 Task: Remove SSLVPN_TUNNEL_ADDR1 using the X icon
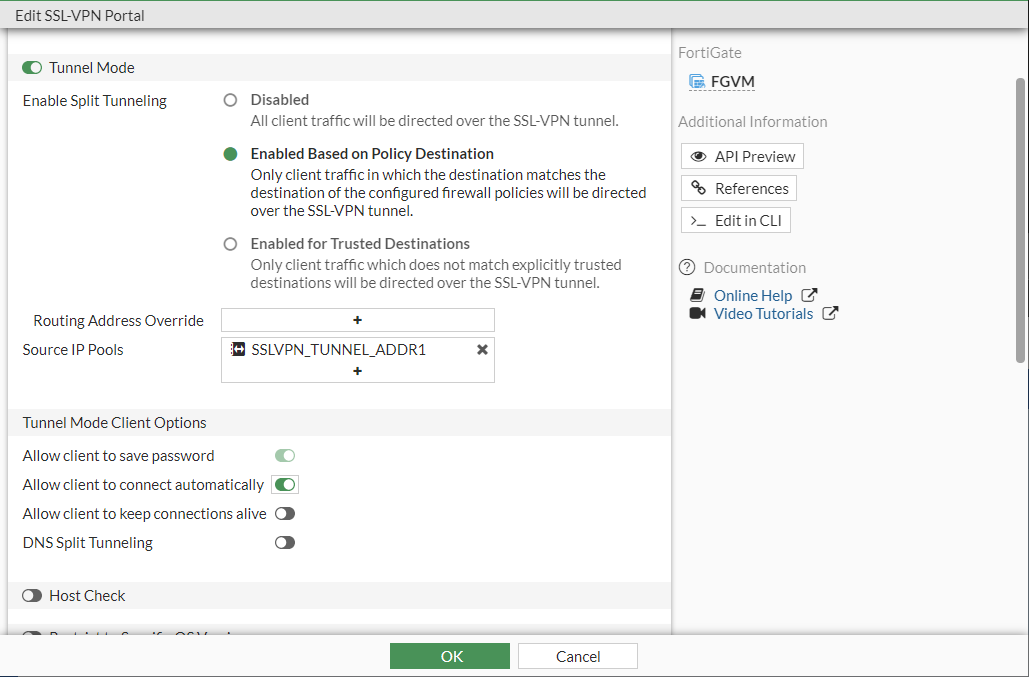tap(482, 350)
